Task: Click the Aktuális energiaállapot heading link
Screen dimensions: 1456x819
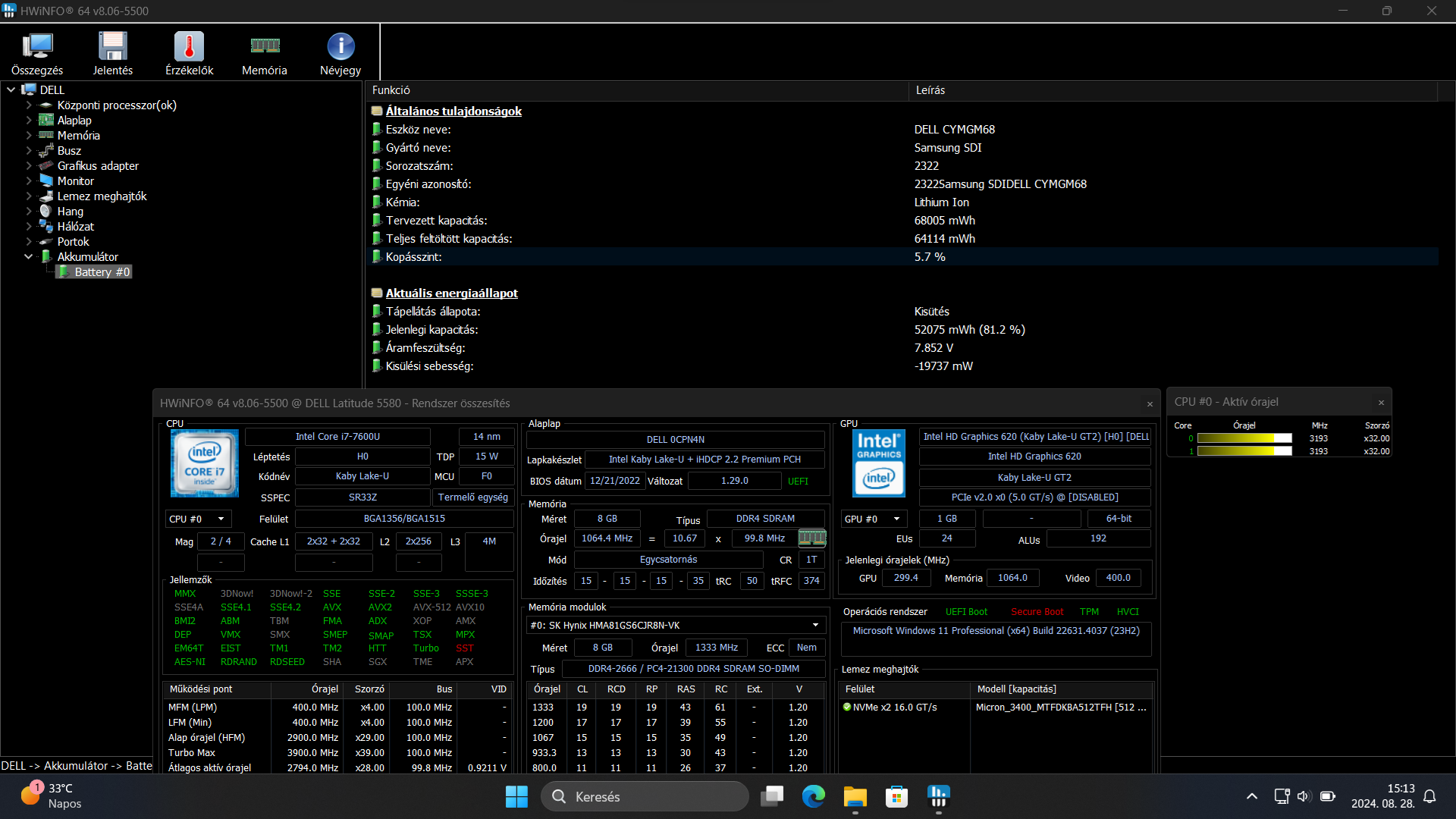Action: point(451,293)
